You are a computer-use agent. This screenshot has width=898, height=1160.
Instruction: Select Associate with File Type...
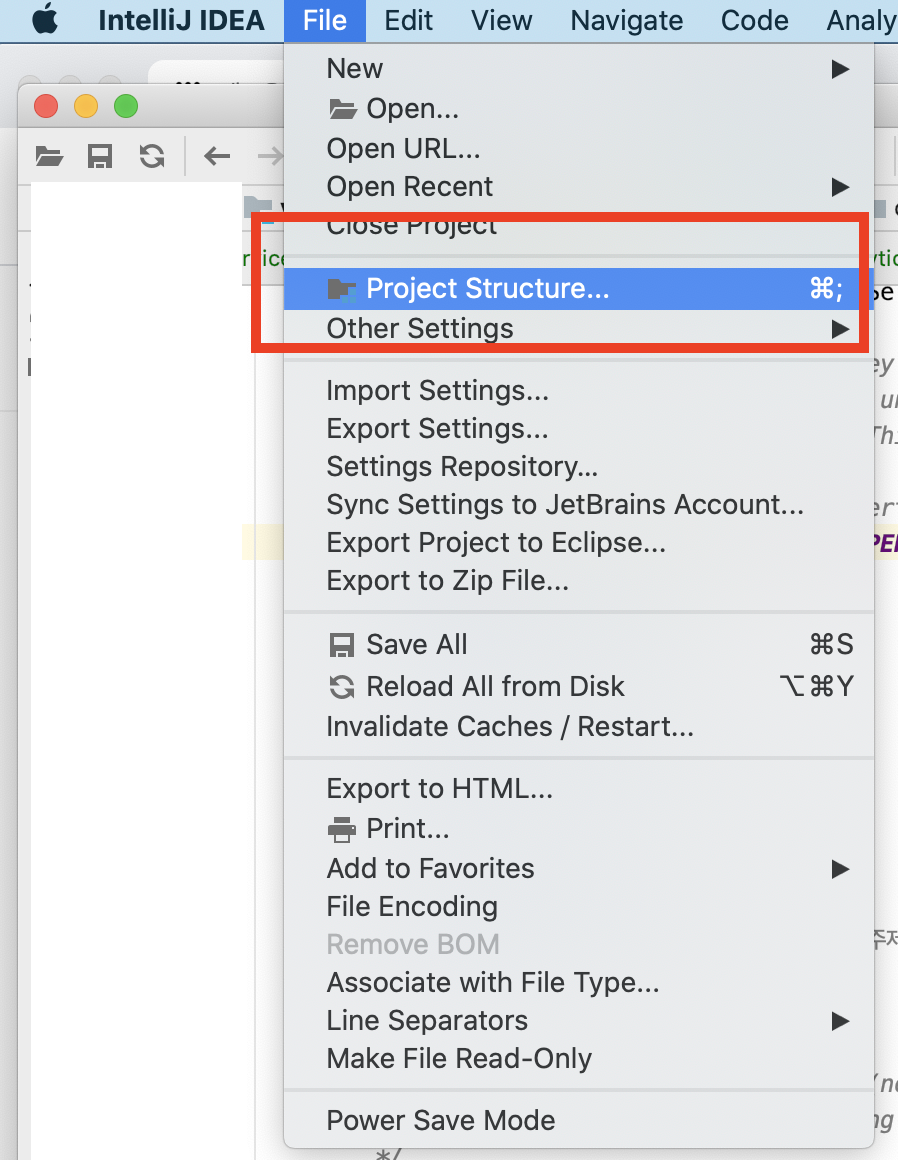[578, 983]
